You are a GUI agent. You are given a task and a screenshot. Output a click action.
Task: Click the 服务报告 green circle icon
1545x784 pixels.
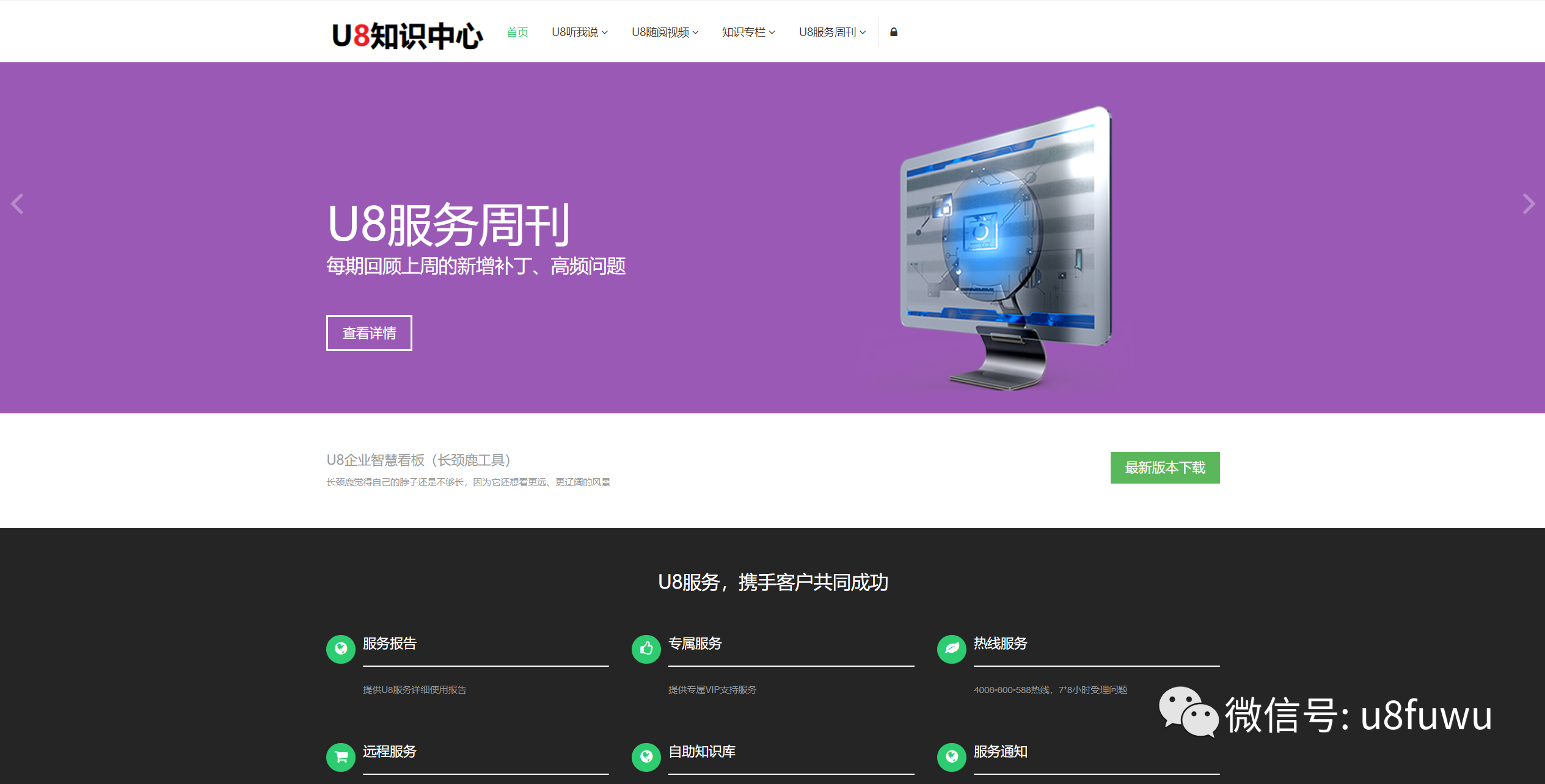(x=341, y=649)
